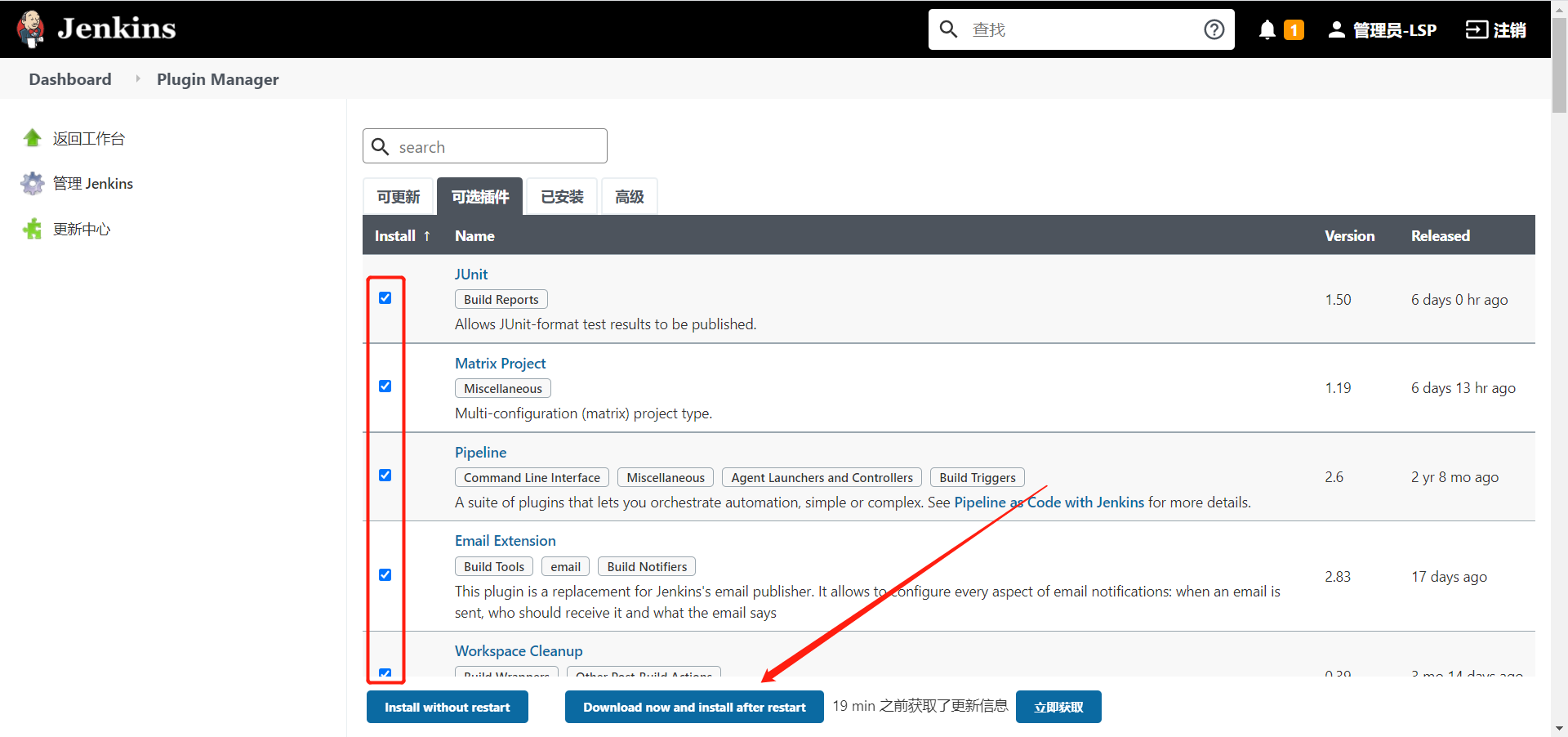Click the scrollbar down arrow
Screen dimensions: 1568x737
pos(1559,728)
